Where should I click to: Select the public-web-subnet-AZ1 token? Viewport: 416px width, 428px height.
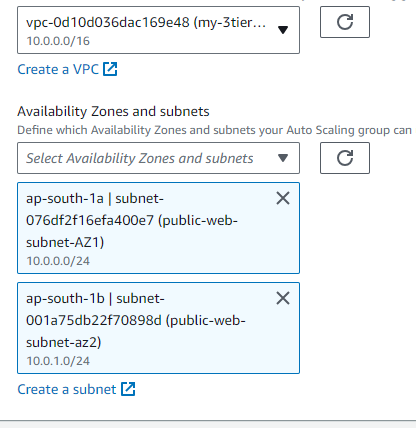pos(158,228)
